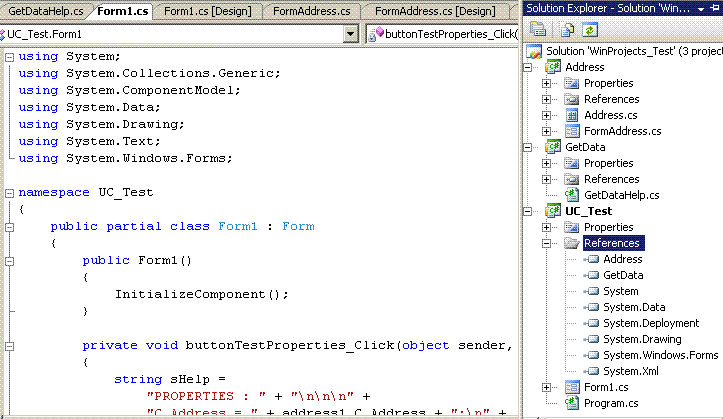Click the method icon beside buttonTestProperties_Click
Screen dimensions: 723x419
coord(376,34)
